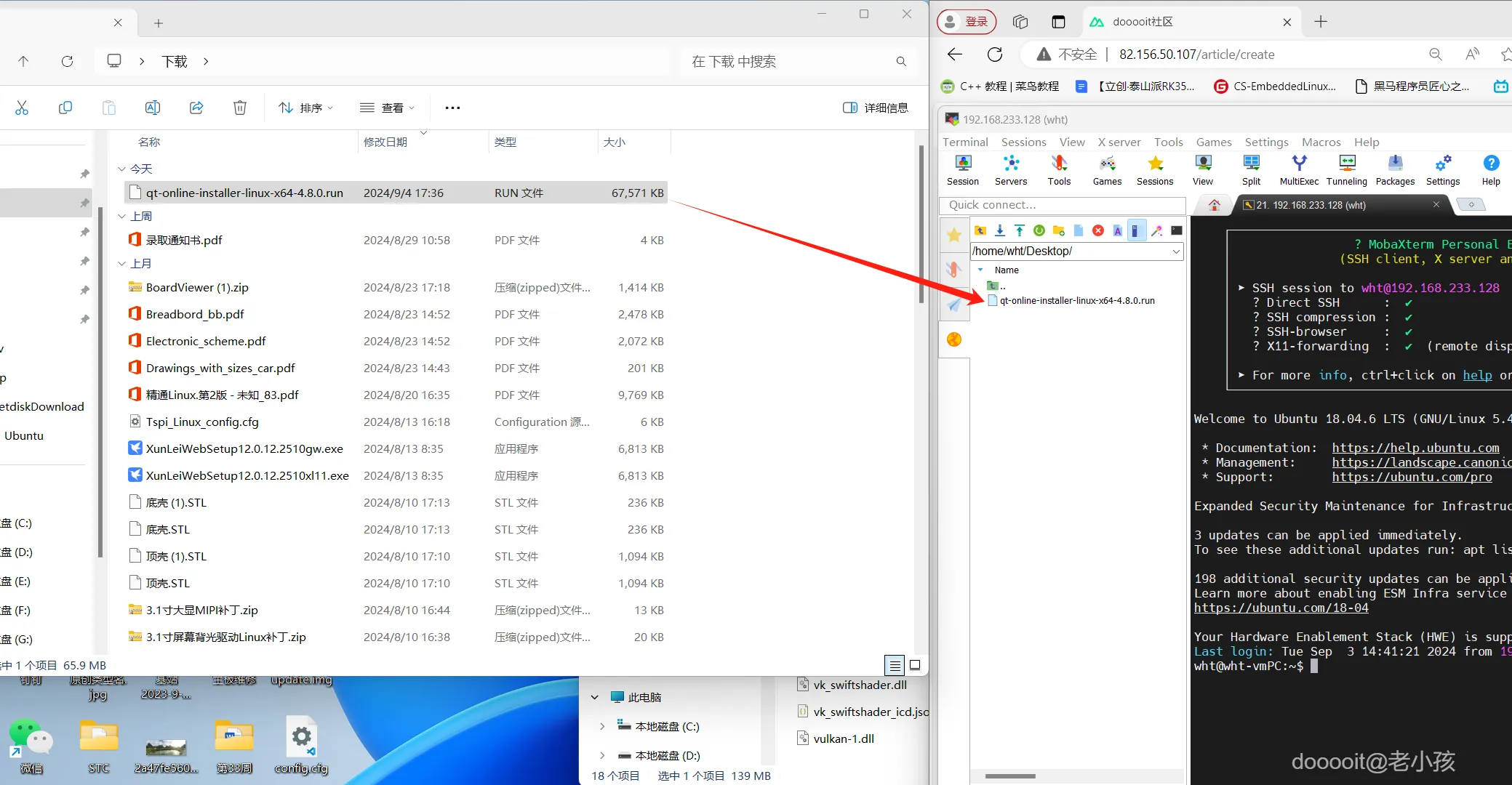Click the SFTP download icon (blue arrow)
The height and width of the screenshot is (785, 1512).
[x=1000, y=230]
